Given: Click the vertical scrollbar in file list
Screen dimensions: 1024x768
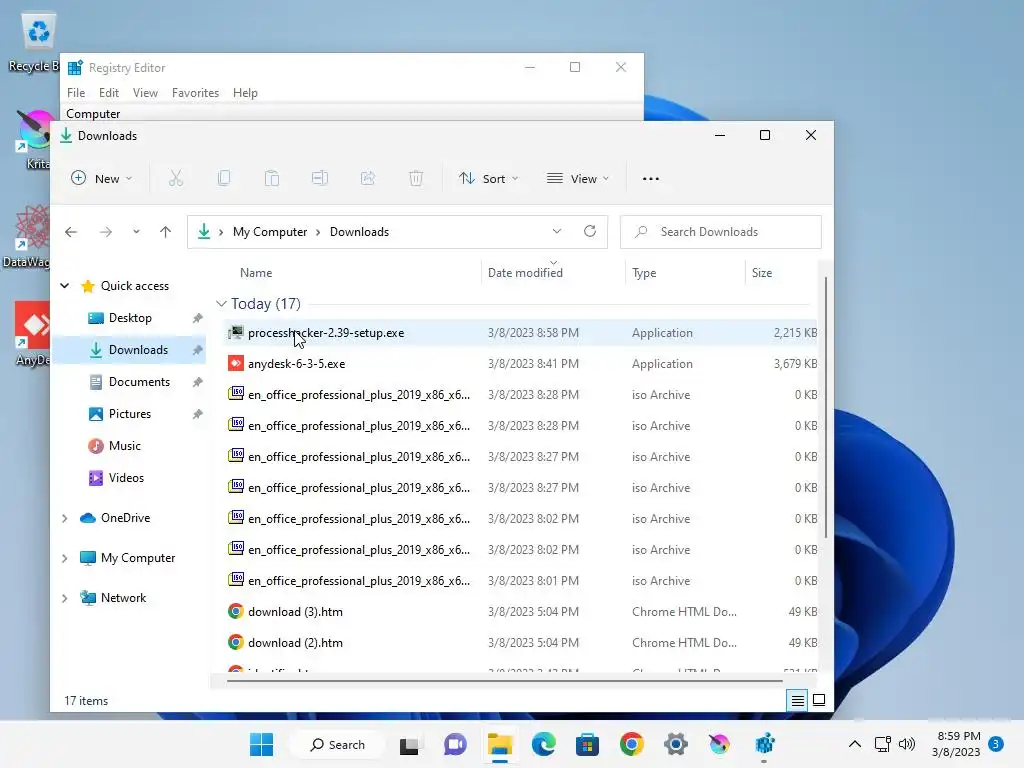Looking at the screenshot, I should (825, 407).
